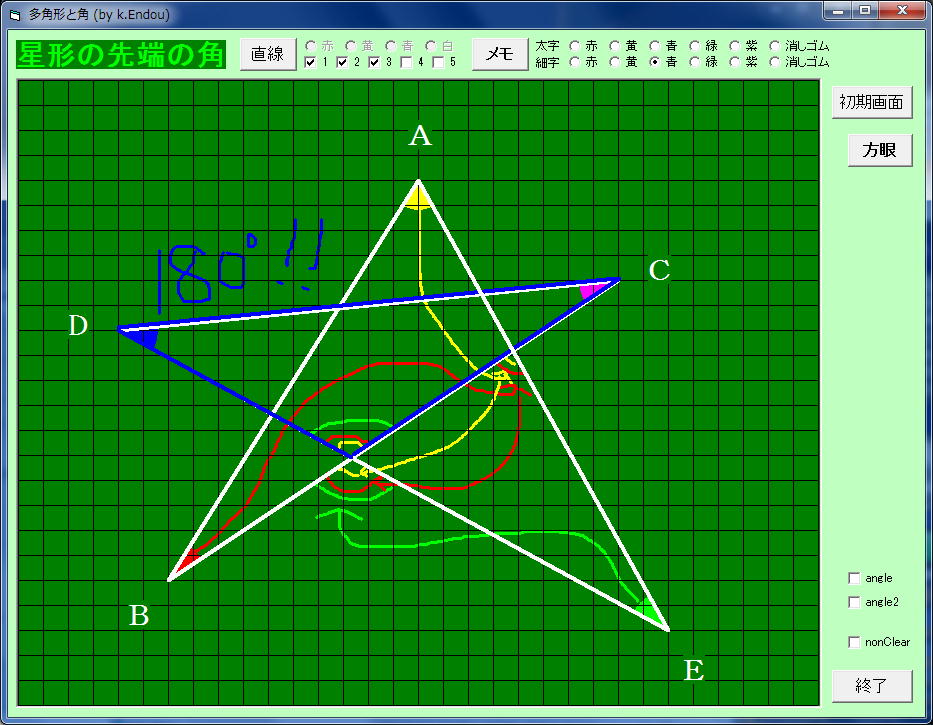This screenshot has height=725, width=933.
Task: Select disabled 赤 line color radio
Action: click(x=310, y=46)
